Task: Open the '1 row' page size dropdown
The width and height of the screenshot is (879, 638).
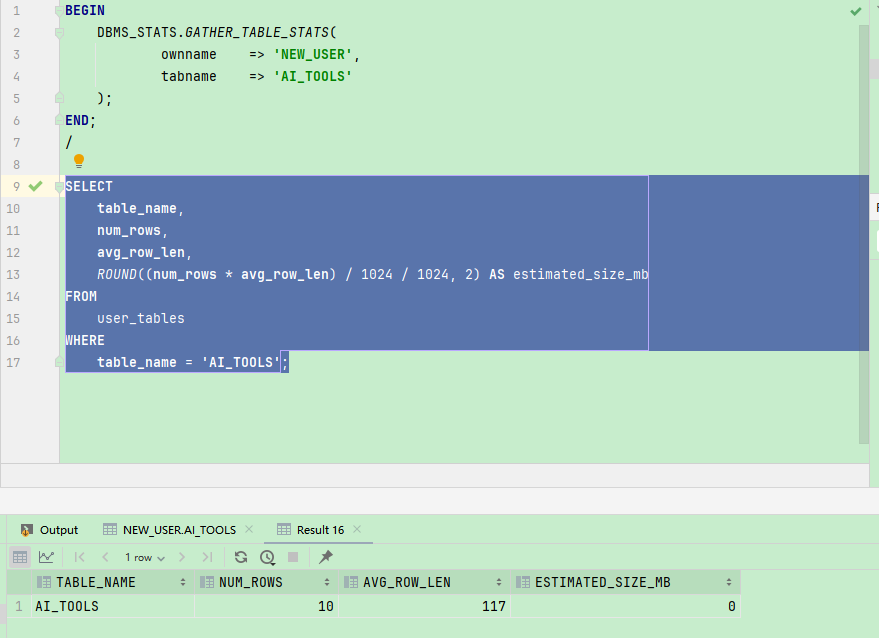Action: point(145,557)
